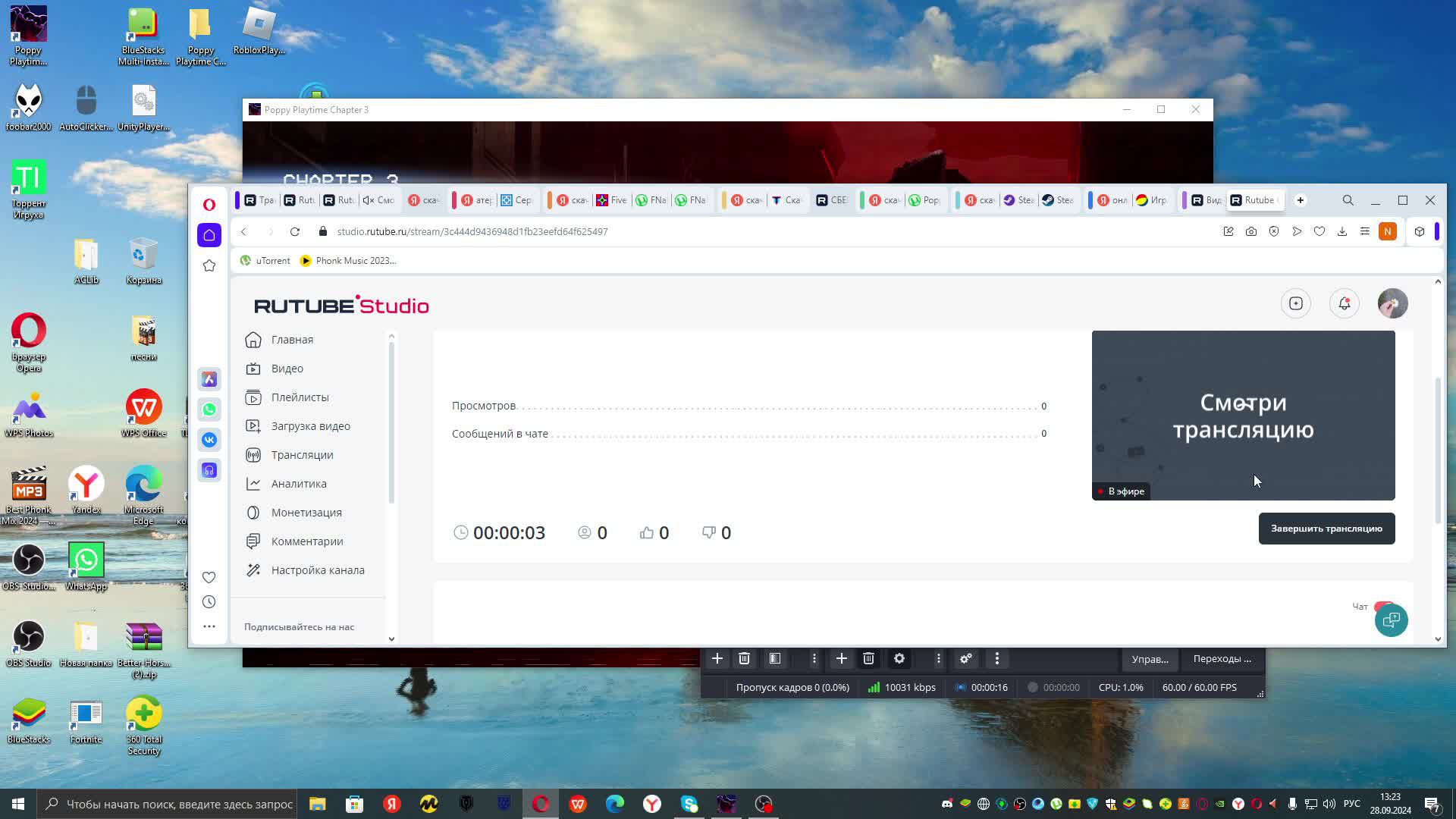The height and width of the screenshot is (819, 1456).
Task: Click the OBS remove scene trash icon
Action: pyautogui.click(x=744, y=659)
